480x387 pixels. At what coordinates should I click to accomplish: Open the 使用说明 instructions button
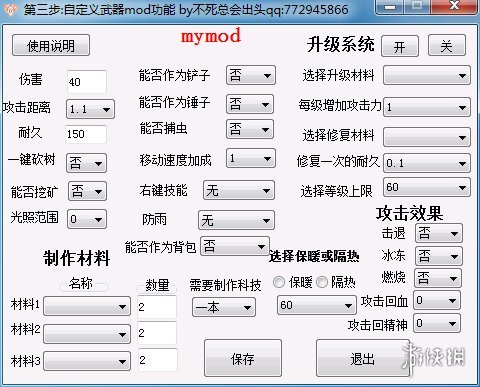(51, 45)
